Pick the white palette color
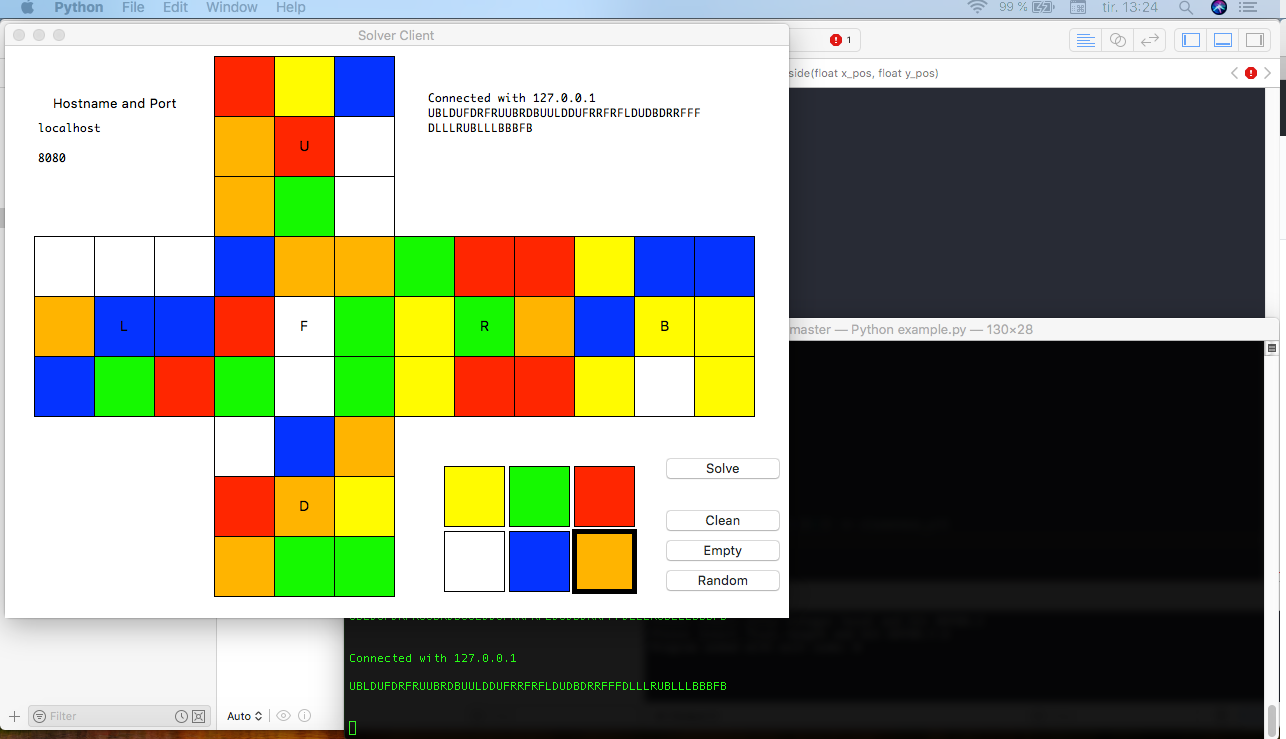 point(474,561)
